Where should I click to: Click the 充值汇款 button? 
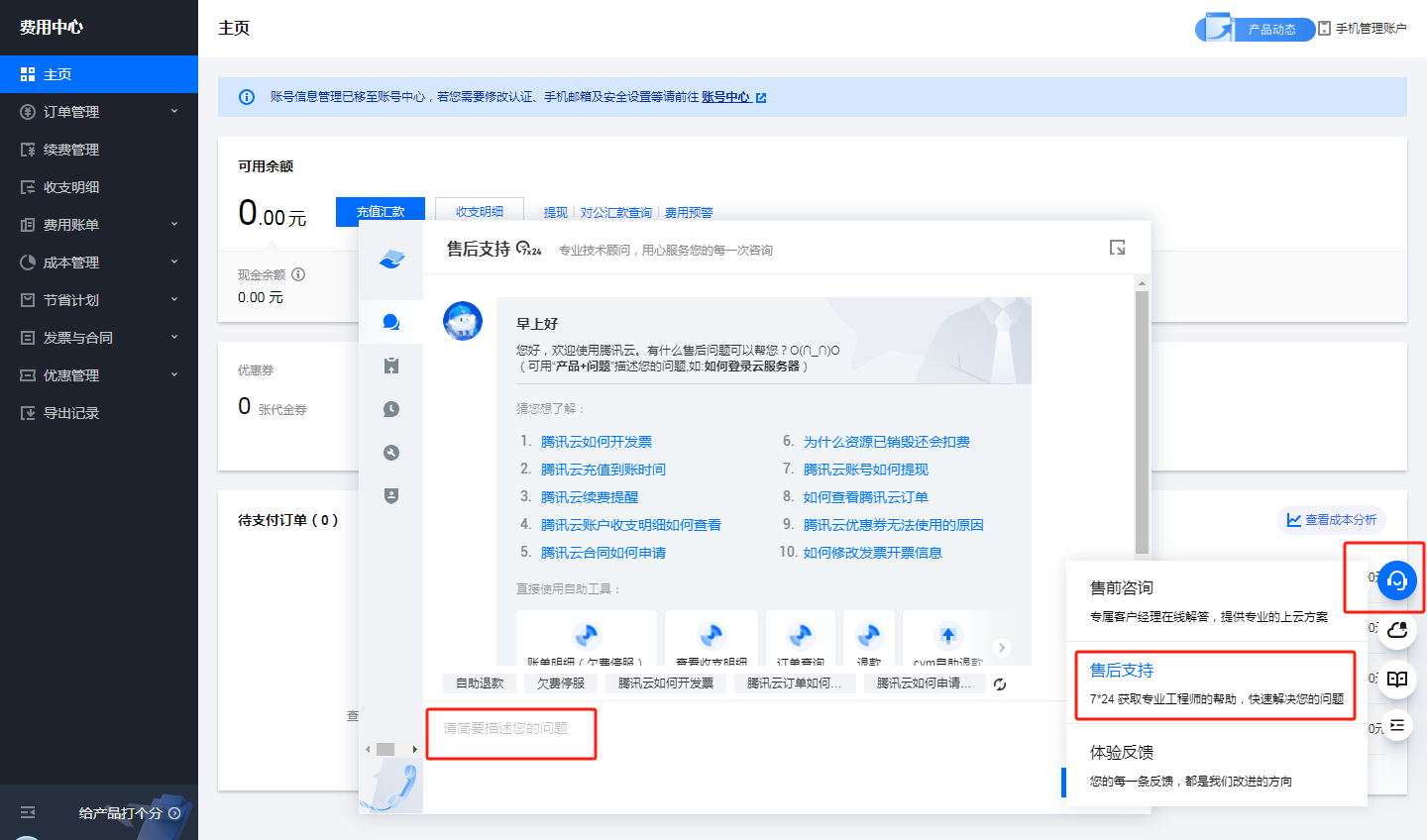pos(381,211)
